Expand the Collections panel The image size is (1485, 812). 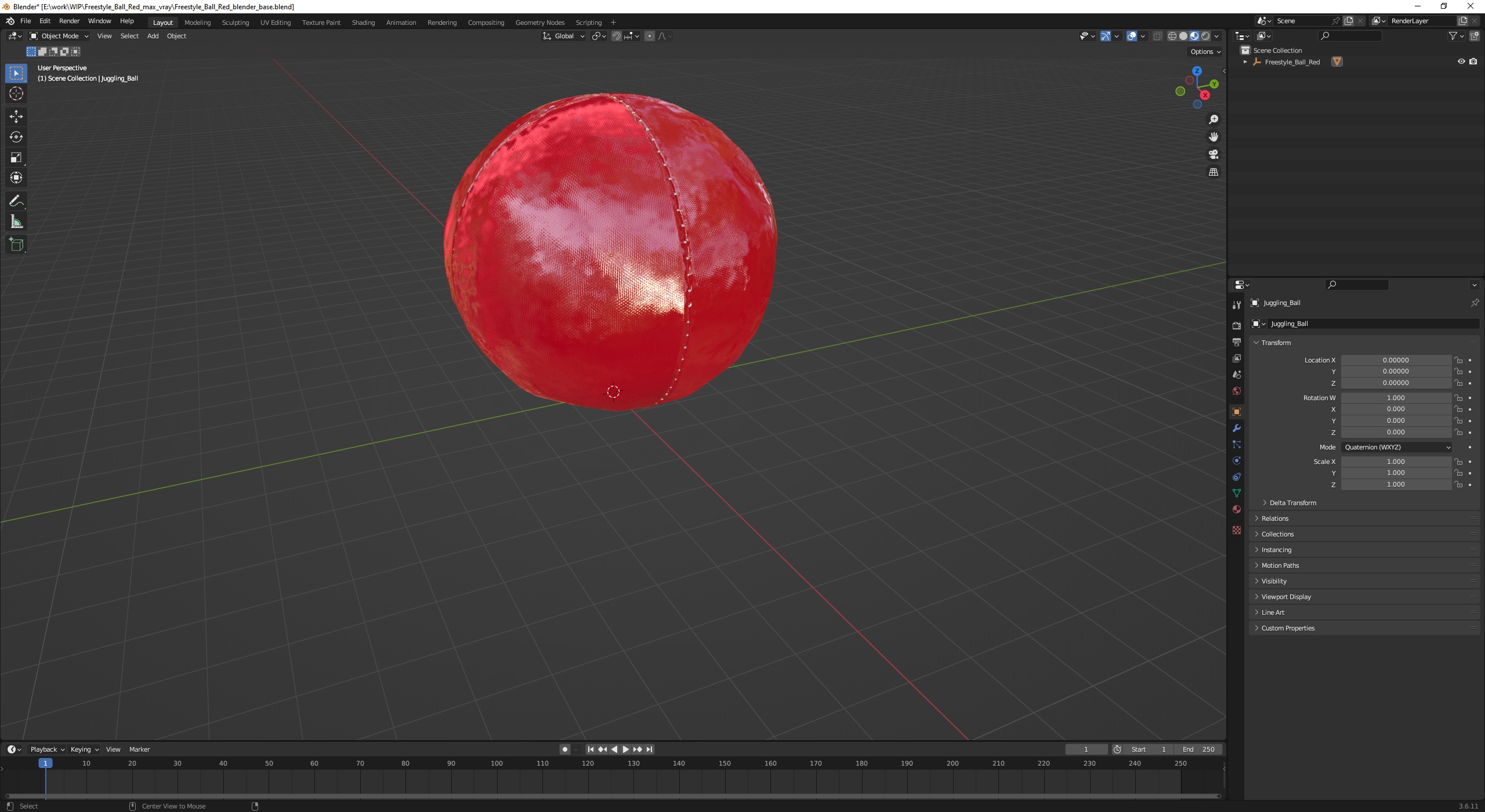tap(1277, 534)
